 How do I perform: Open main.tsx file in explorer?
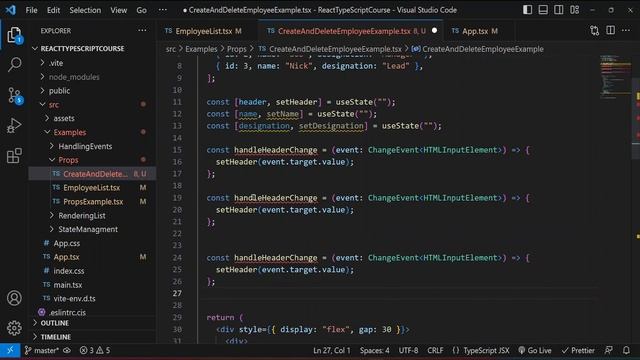click(68, 285)
